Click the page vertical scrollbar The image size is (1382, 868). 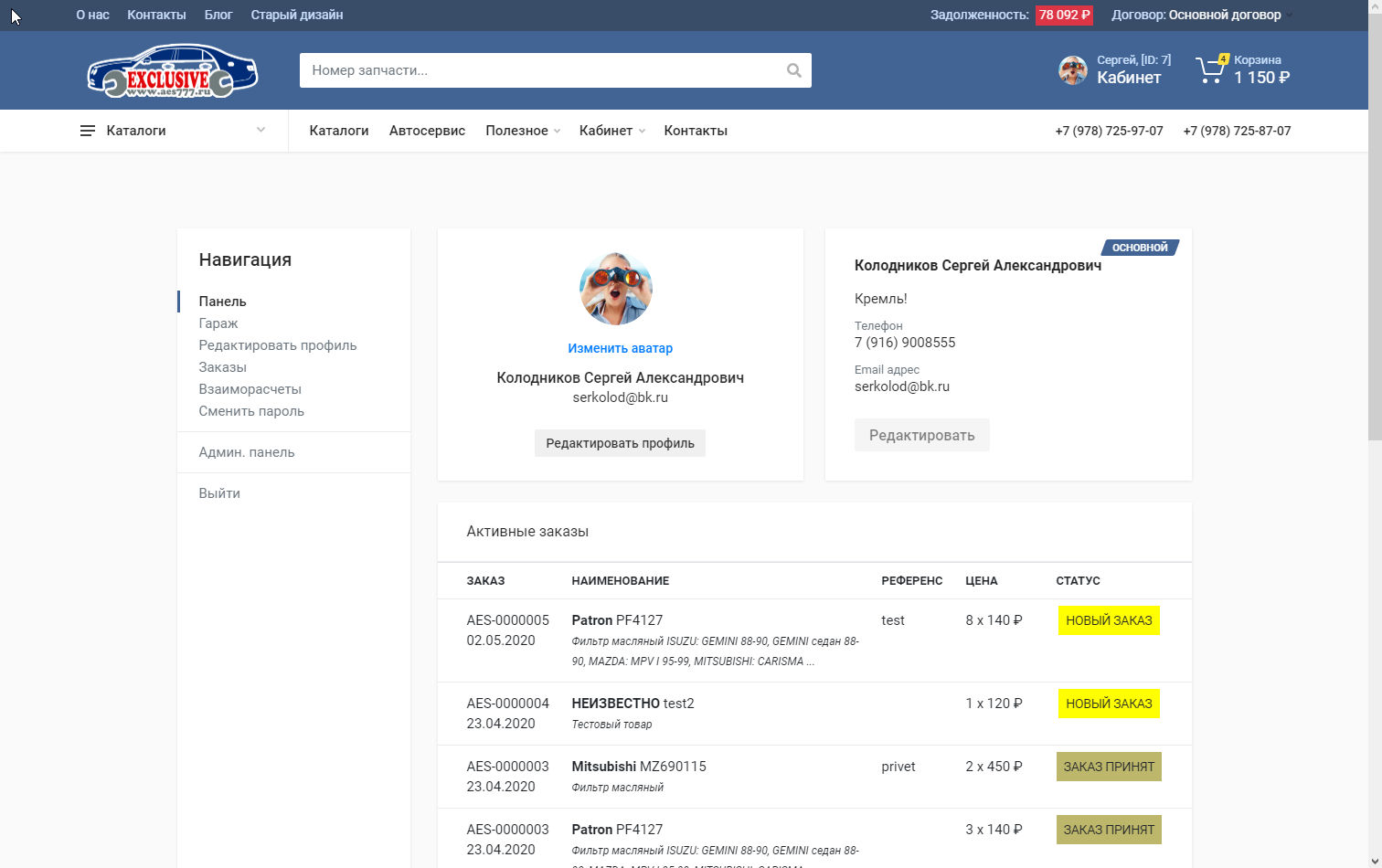1375,228
